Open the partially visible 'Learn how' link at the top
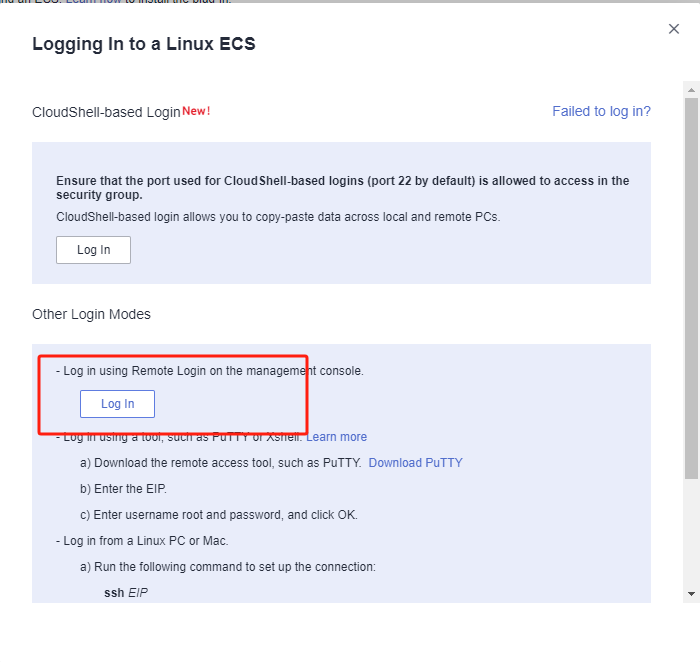This screenshot has height=662, width=700. point(93,2)
